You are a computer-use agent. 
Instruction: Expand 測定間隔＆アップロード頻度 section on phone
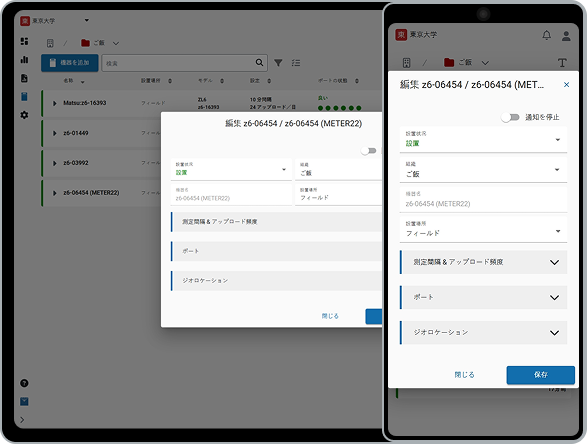click(483, 262)
